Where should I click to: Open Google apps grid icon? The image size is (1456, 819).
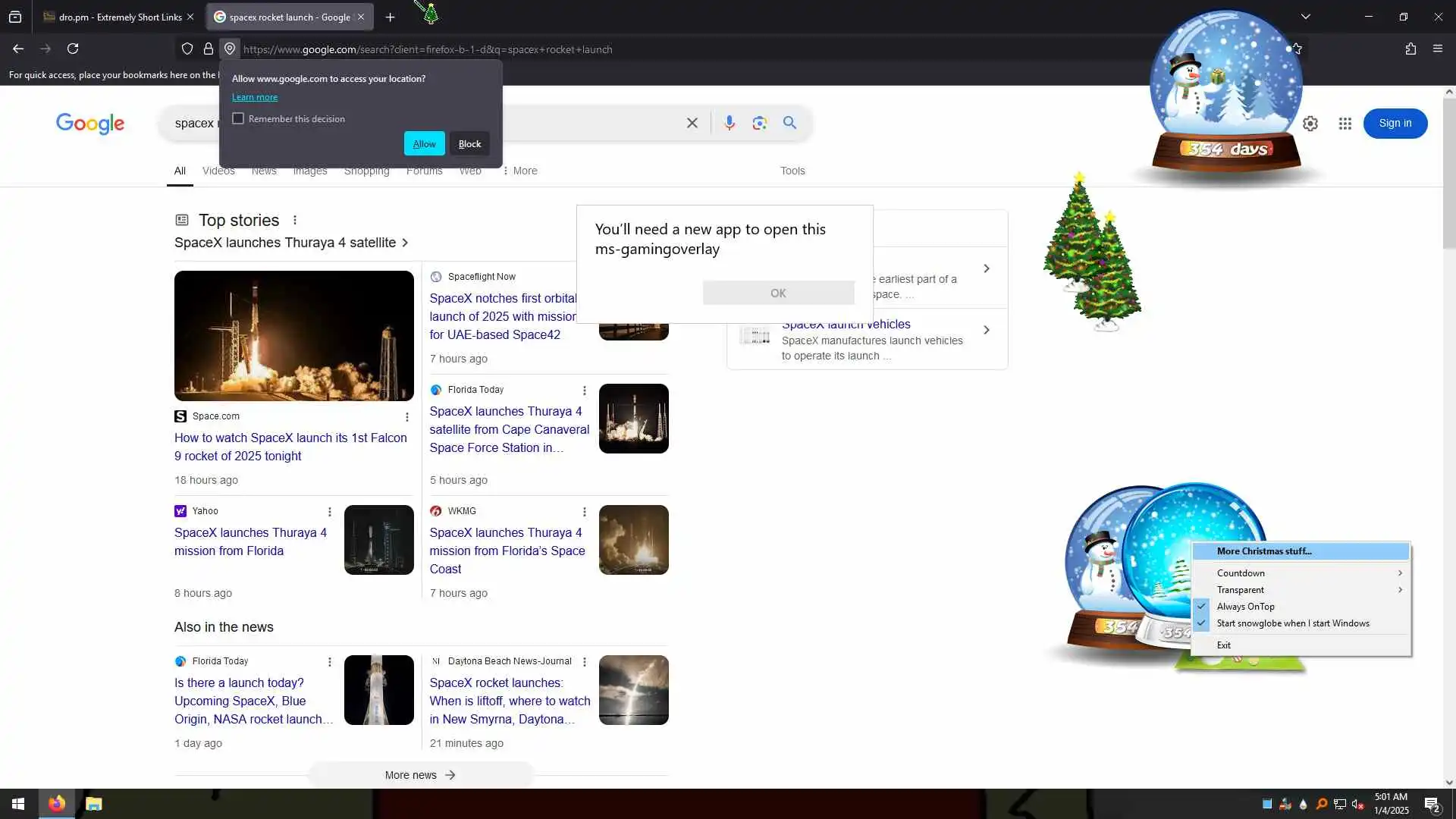coord(1345,124)
